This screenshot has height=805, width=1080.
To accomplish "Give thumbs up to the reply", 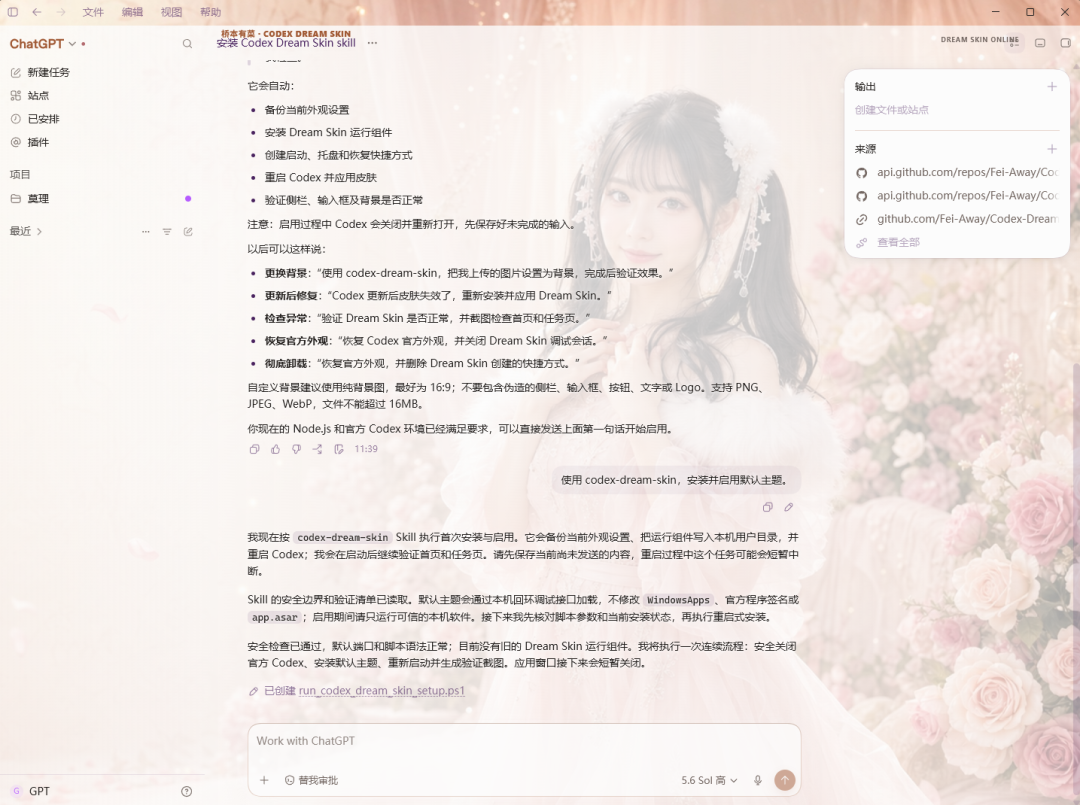I will pos(276,449).
